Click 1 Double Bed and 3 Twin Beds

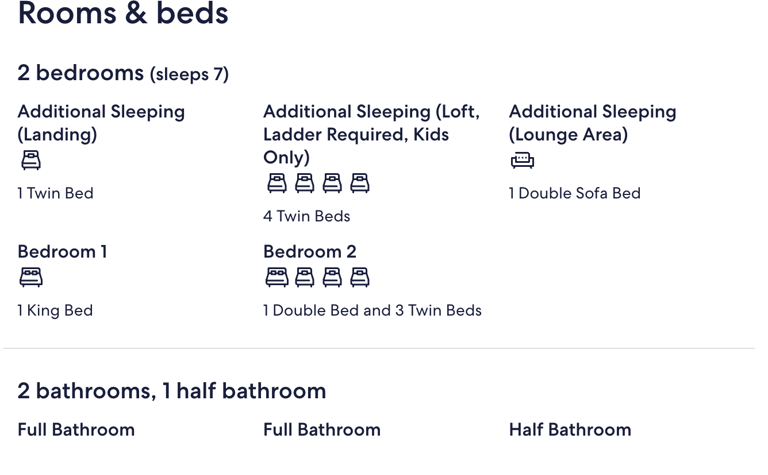[372, 310]
